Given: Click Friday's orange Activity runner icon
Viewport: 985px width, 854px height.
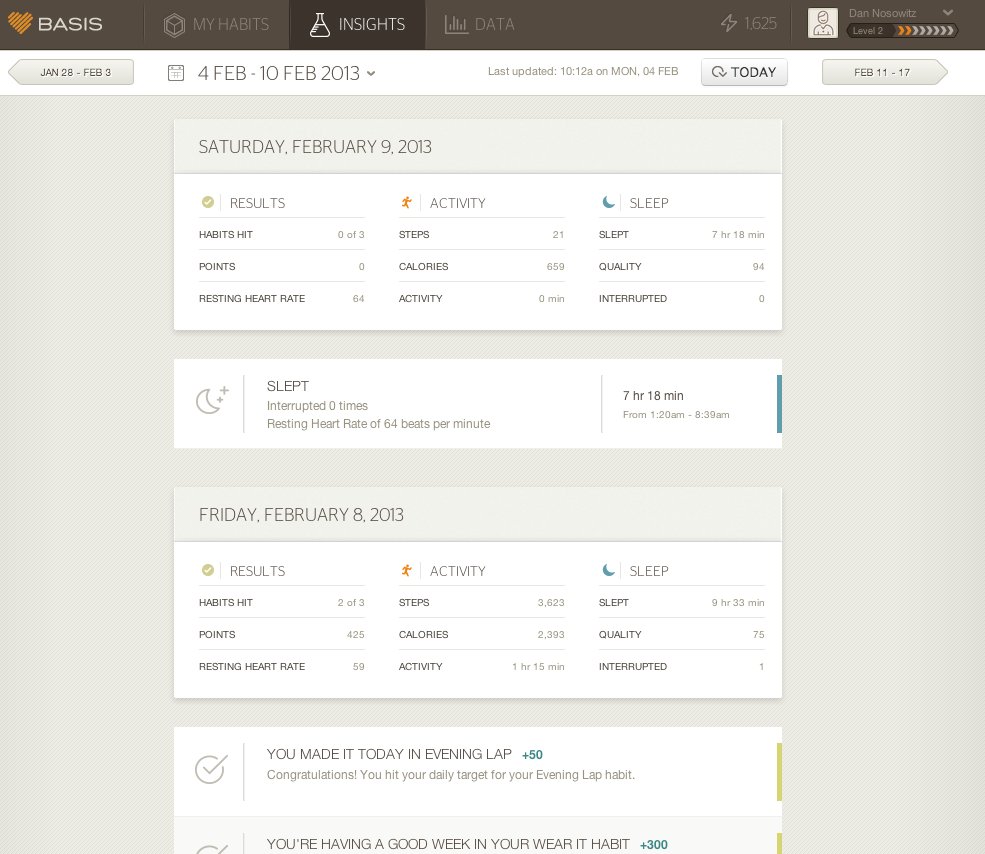Looking at the screenshot, I should tap(406, 570).
